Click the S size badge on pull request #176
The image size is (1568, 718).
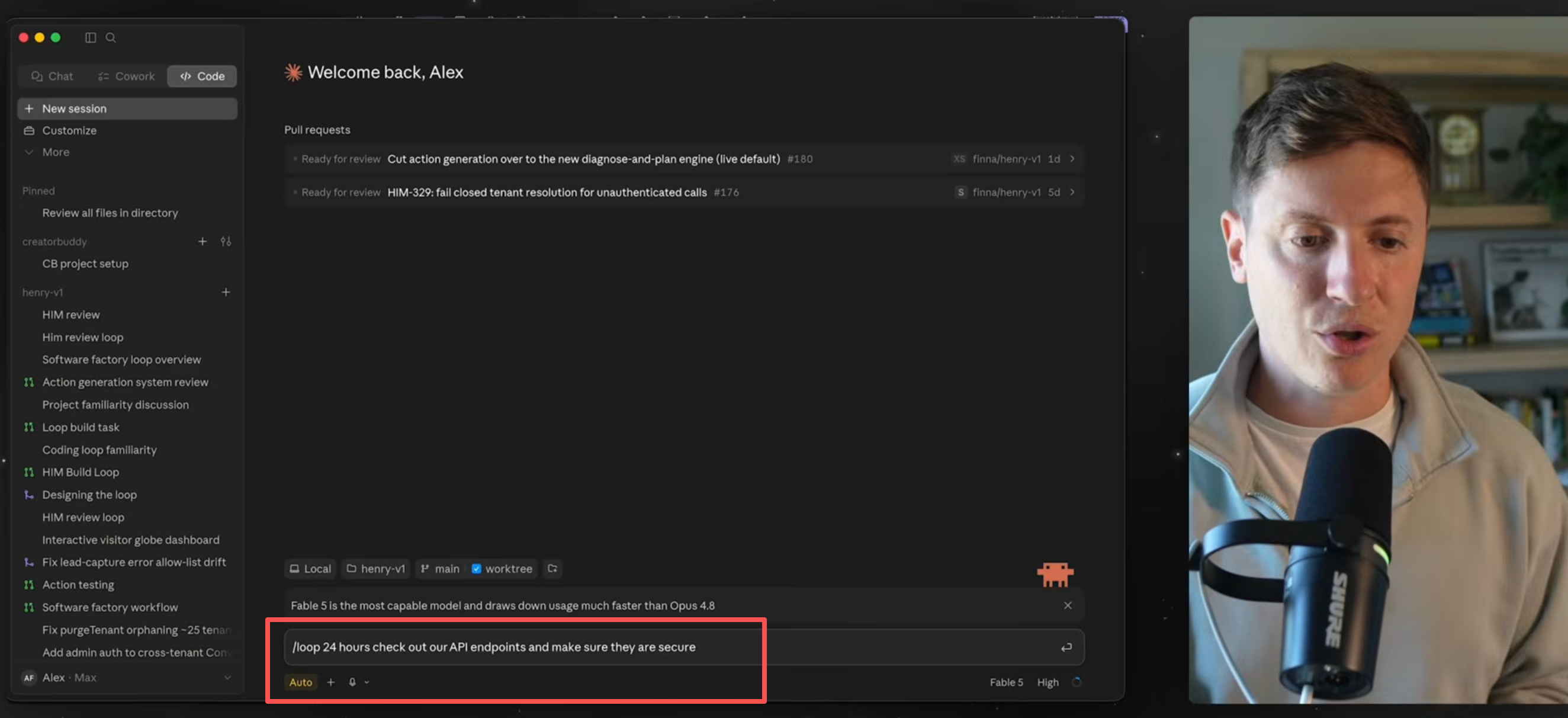[x=960, y=193]
